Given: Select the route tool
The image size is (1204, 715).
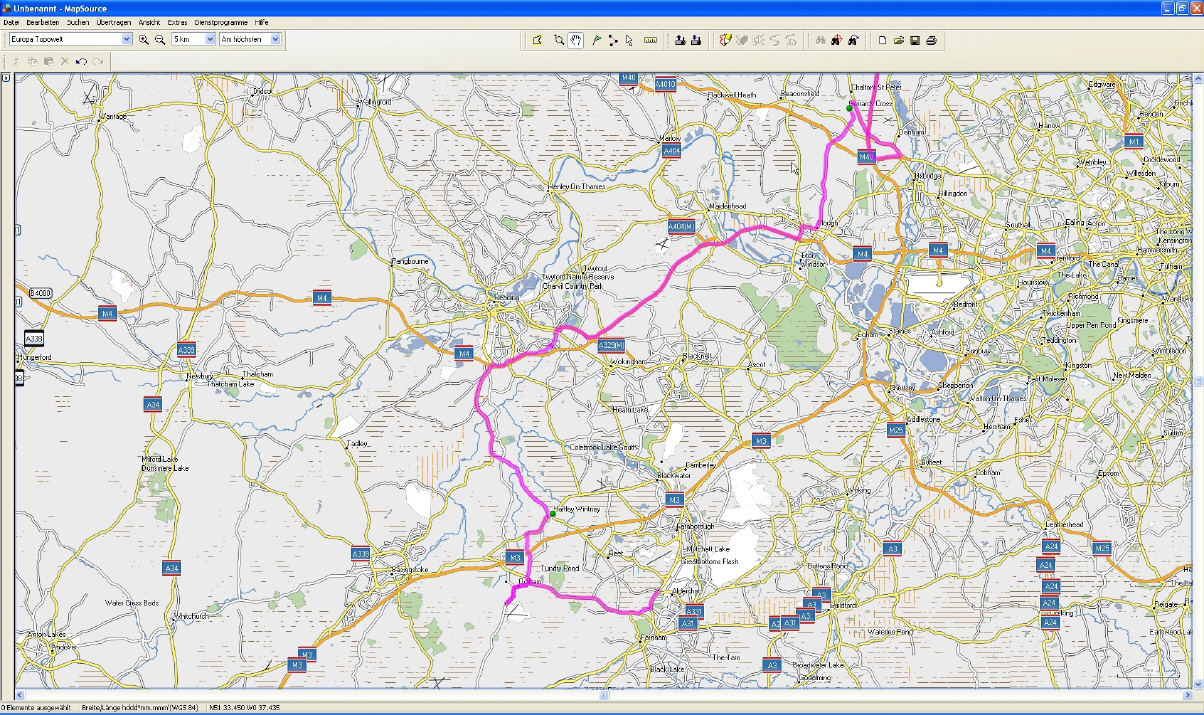Looking at the screenshot, I should (612, 40).
